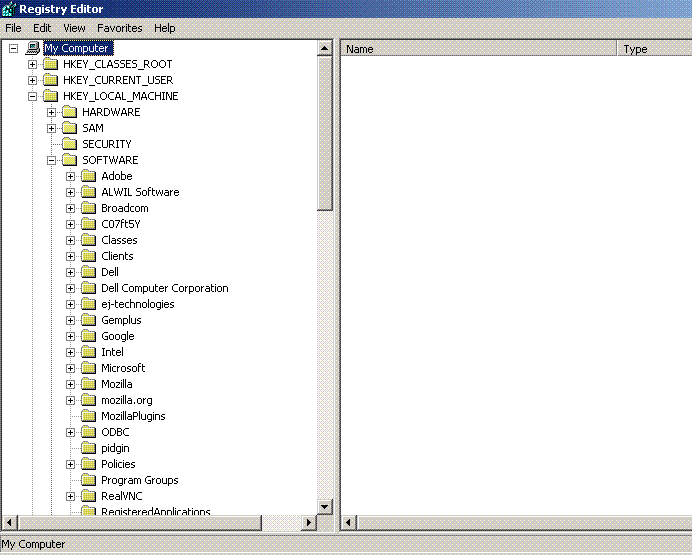Click the Type column header

[x=654, y=48]
